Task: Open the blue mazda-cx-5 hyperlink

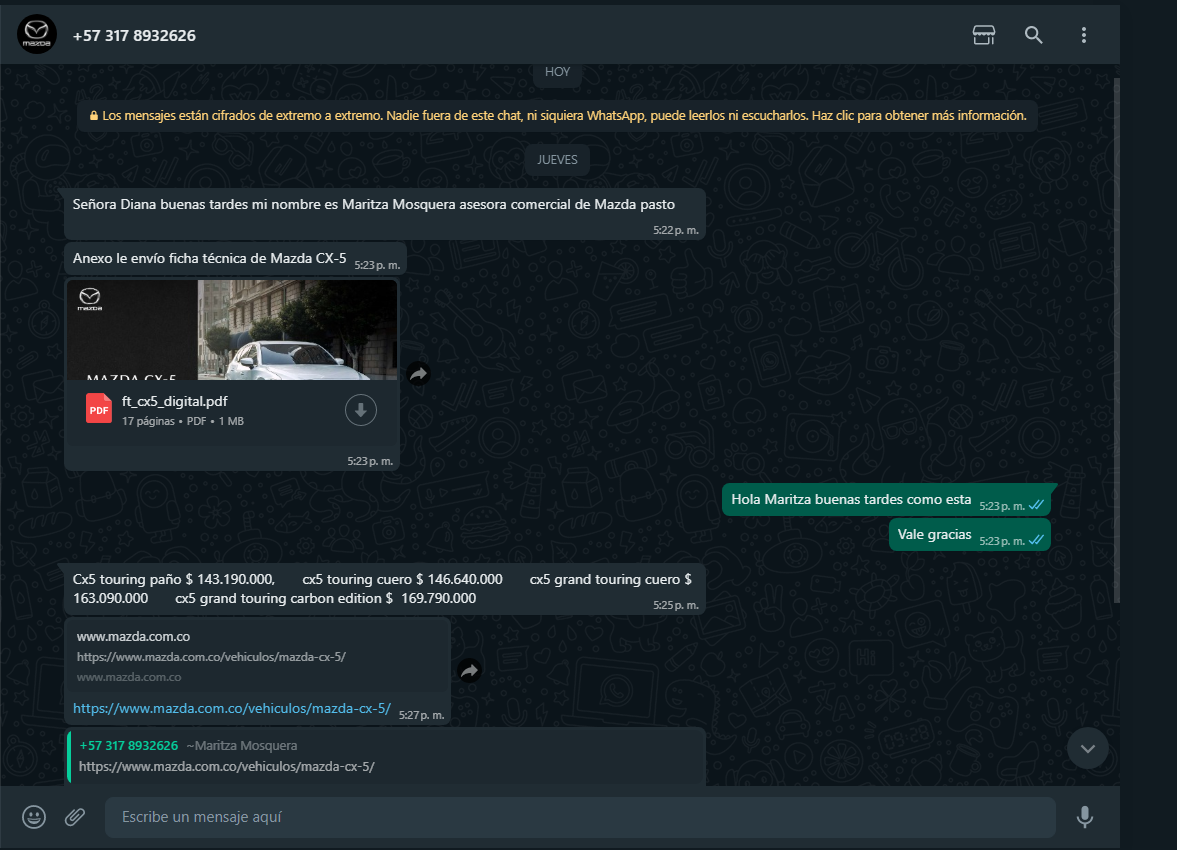Action: 232,708
